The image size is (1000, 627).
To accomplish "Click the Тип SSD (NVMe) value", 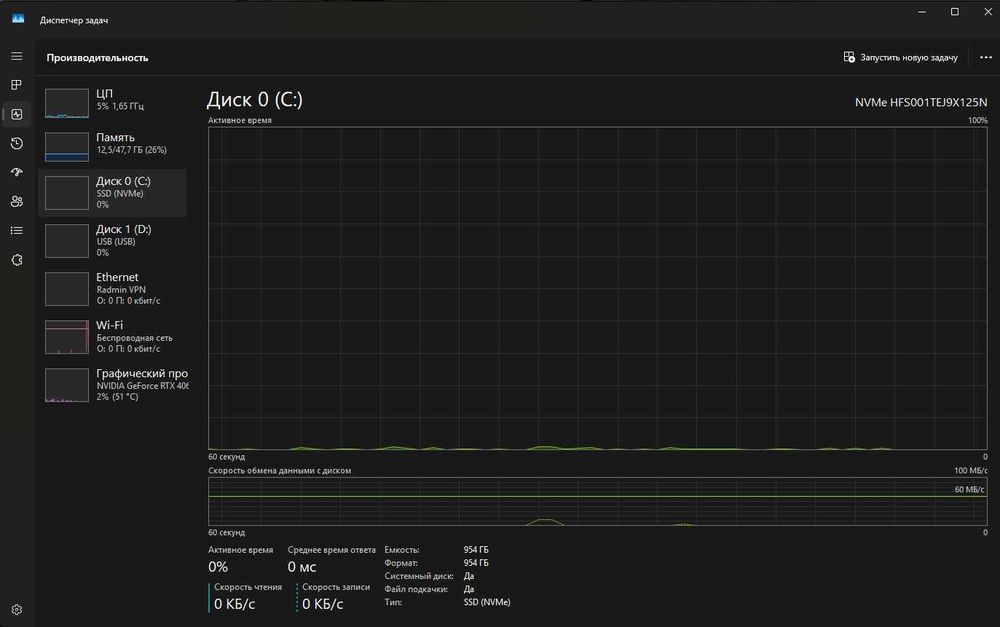I will click(487, 602).
